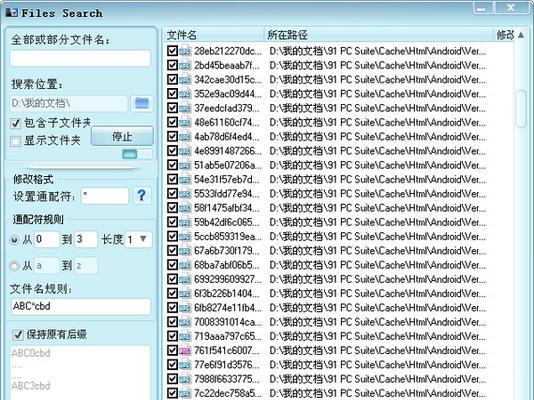This screenshot has width=534, height=400.
Task: Toggle the include subfolders checkbox
Action: tap(15, 123)
